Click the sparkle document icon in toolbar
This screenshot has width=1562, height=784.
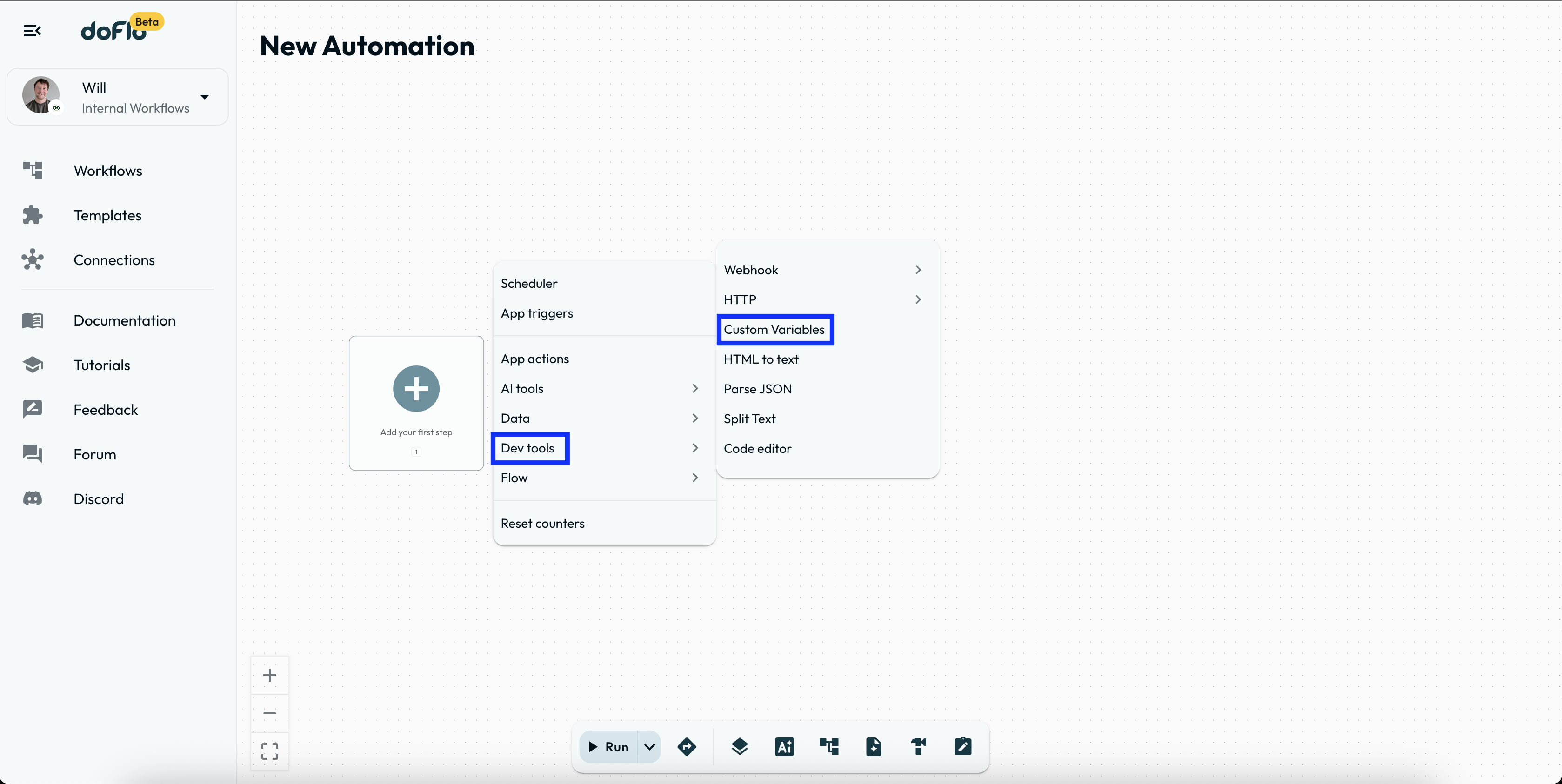(873, 746)
